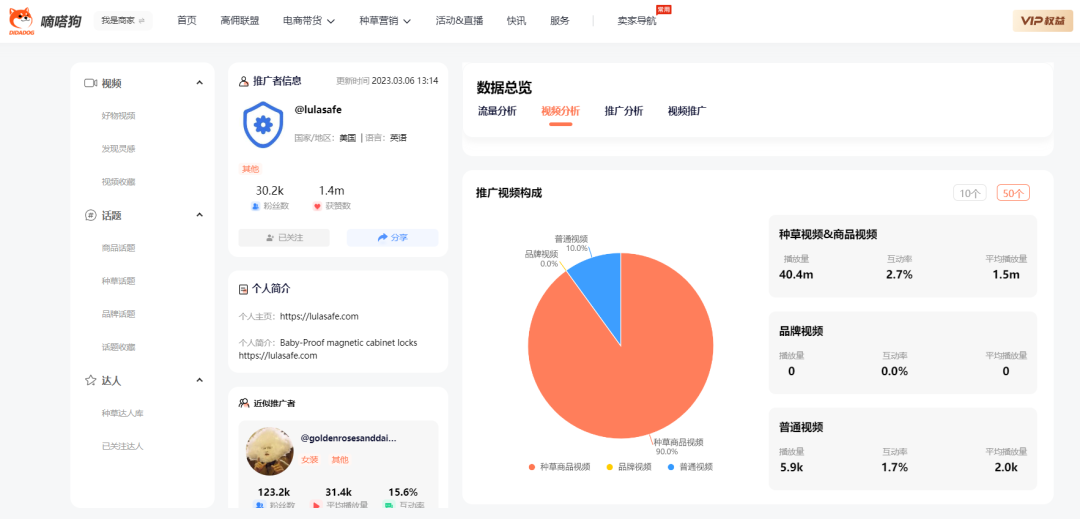Click the star icon beside 达人

coord(90,380)
